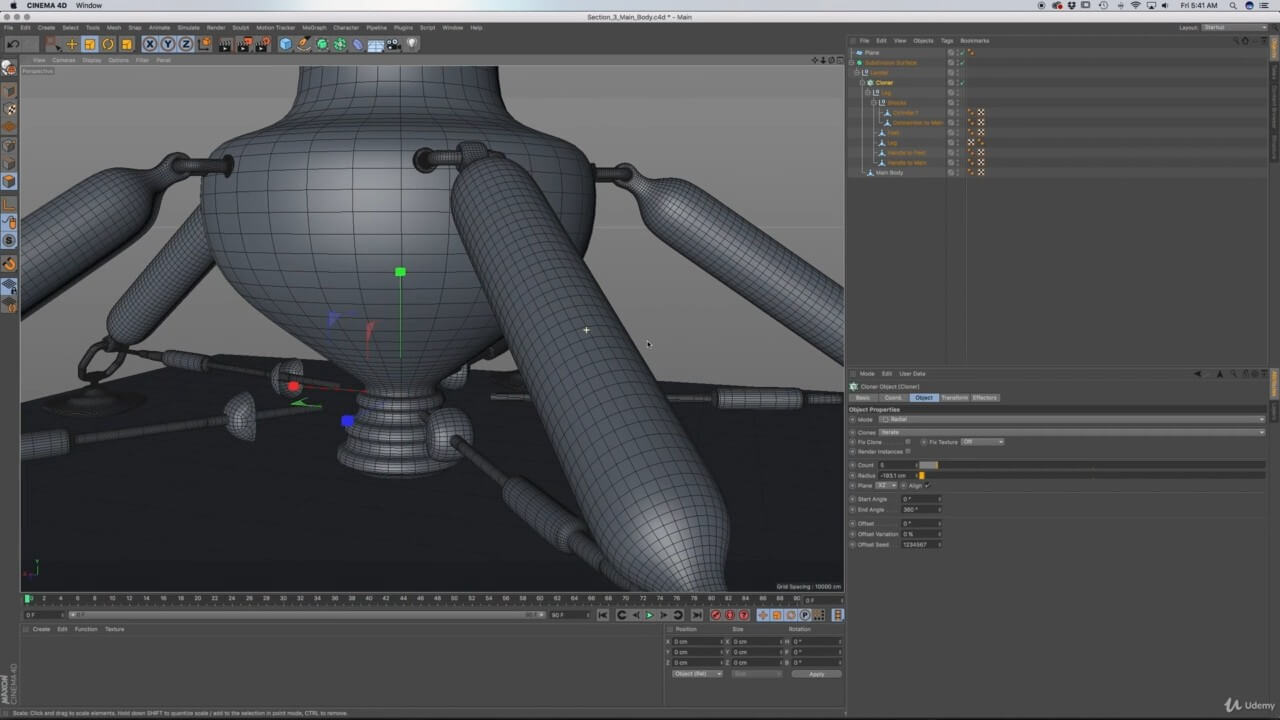Uncheck the Align checkbox

pos(927,486)
